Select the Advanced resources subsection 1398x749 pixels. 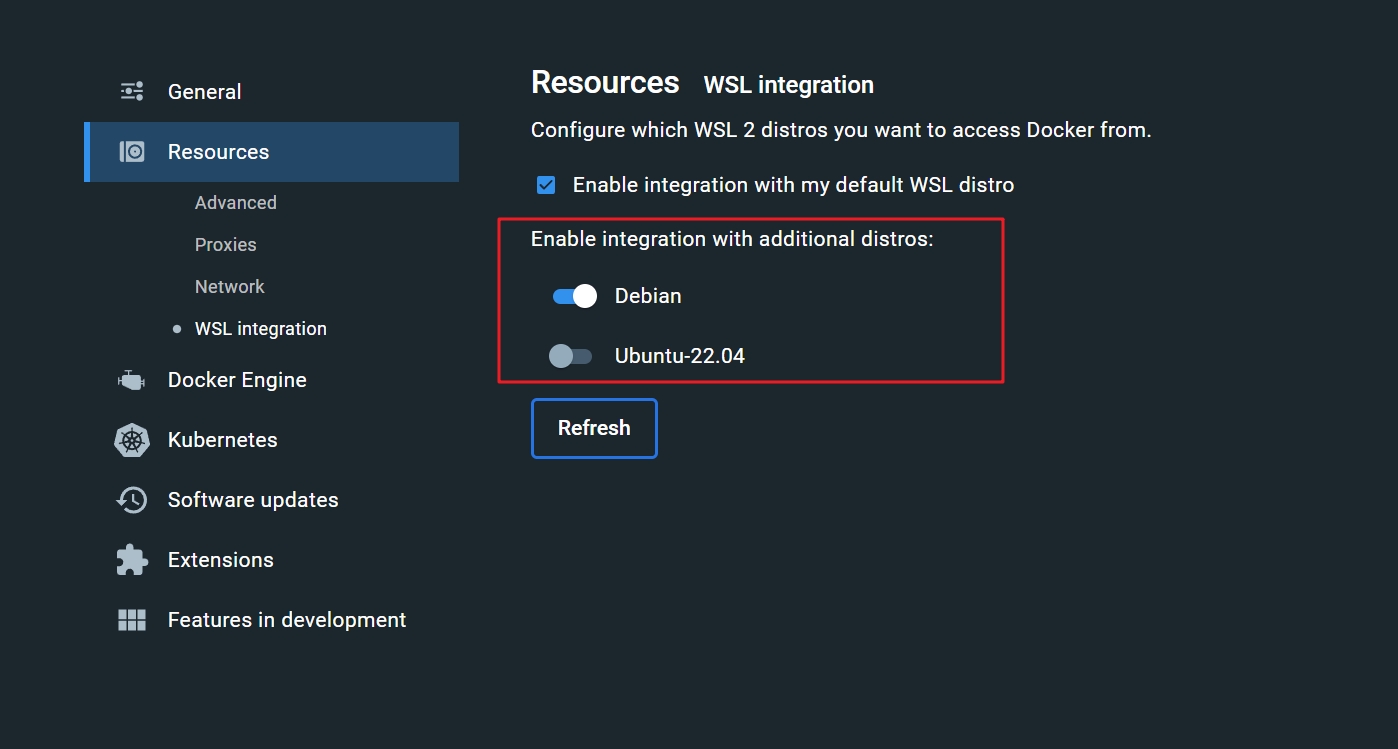(x=236, y=203)
